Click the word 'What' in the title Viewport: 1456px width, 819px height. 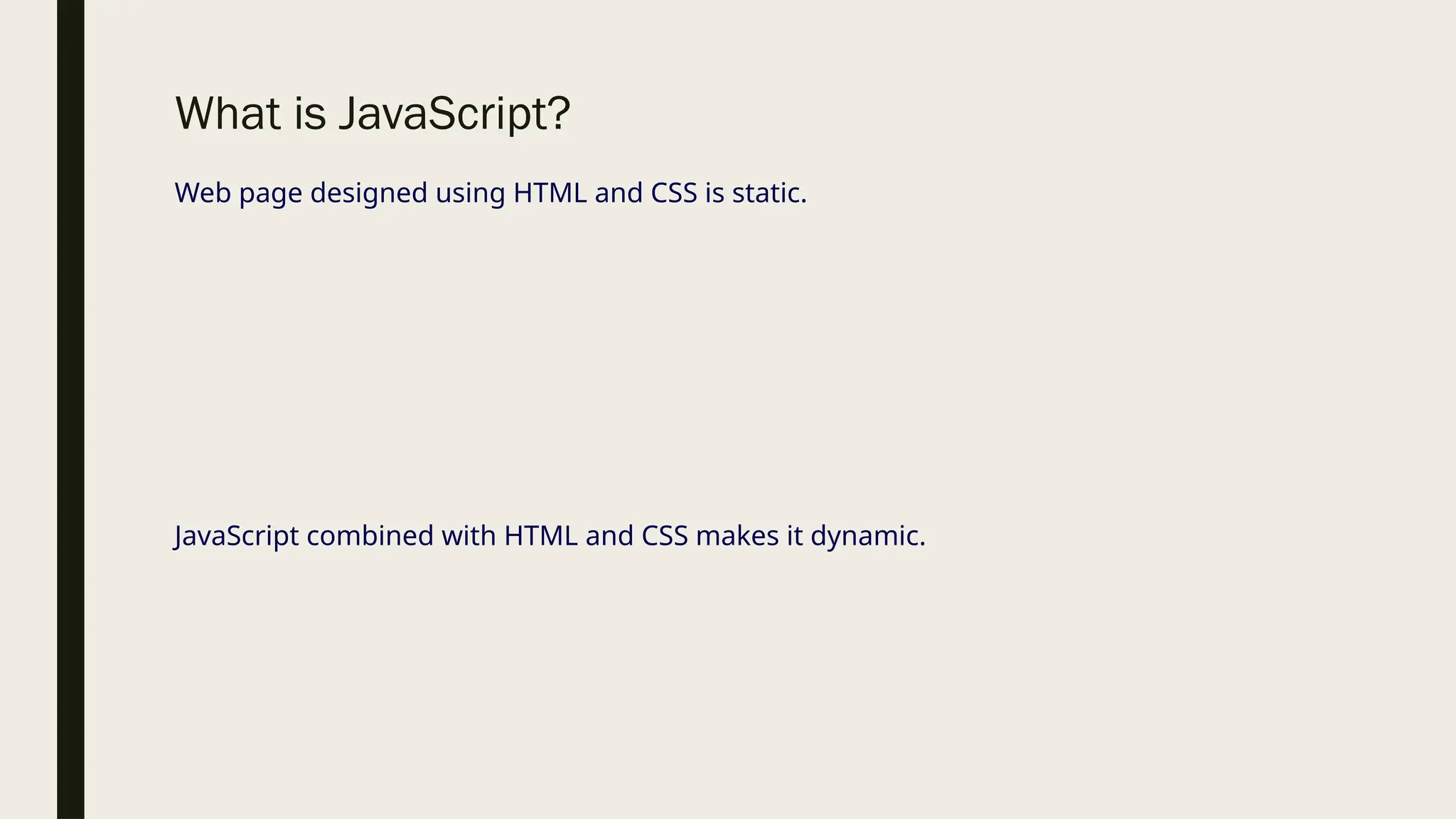tap(227, 114)
